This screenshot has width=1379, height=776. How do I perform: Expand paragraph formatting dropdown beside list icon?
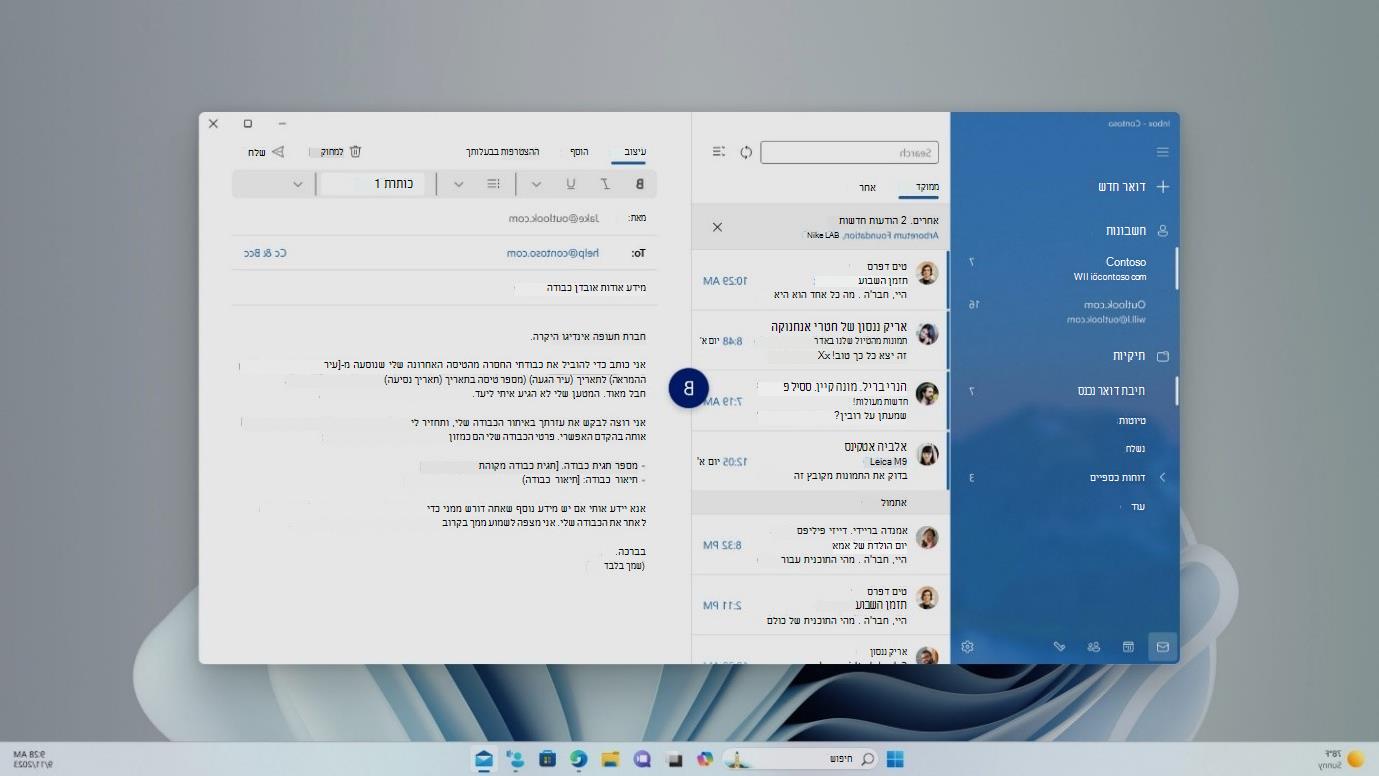click(x=459, y=184)
